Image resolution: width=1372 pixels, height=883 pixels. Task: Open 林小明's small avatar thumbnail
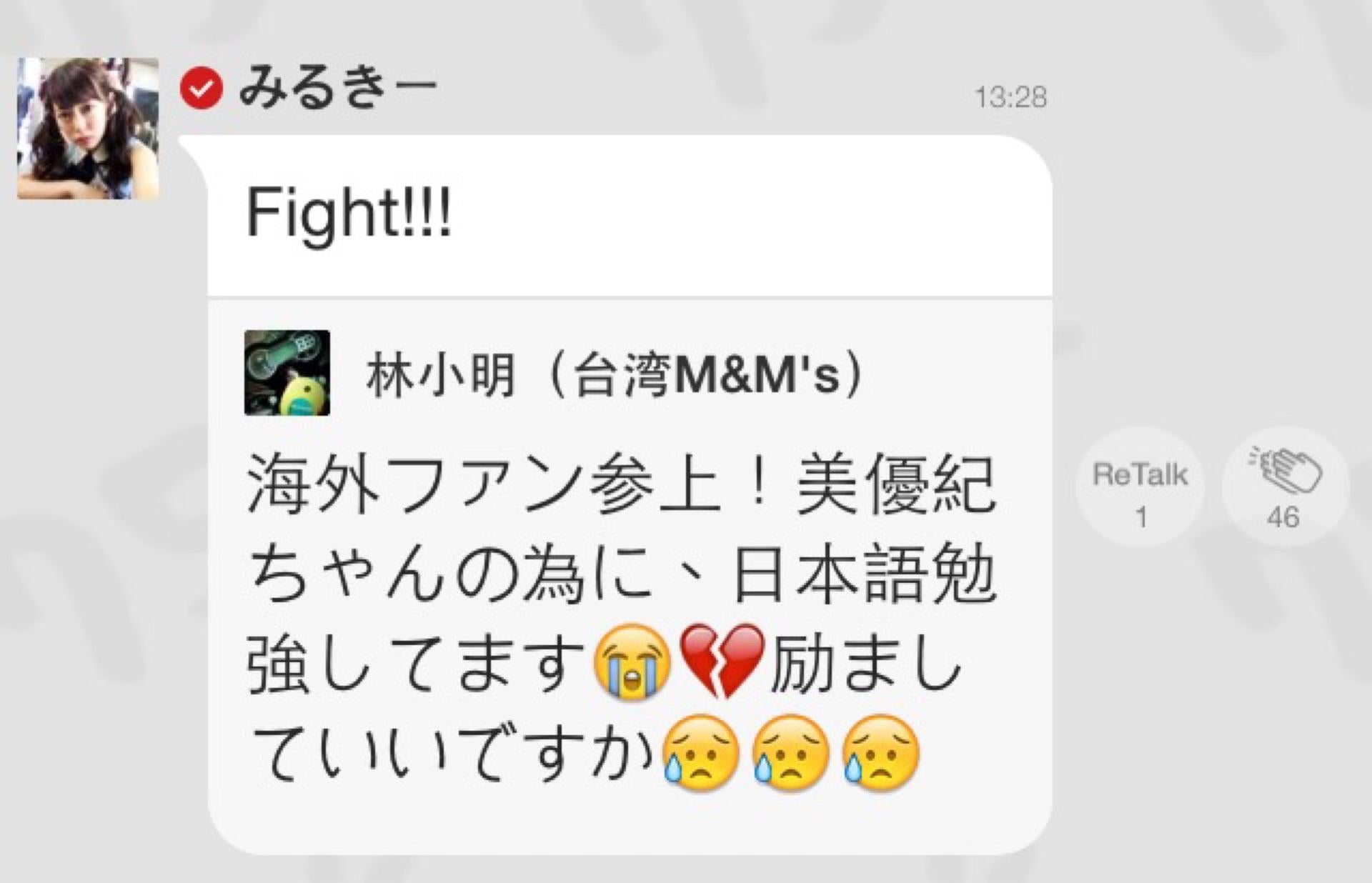pyautogui.click(x=287, y=372)
